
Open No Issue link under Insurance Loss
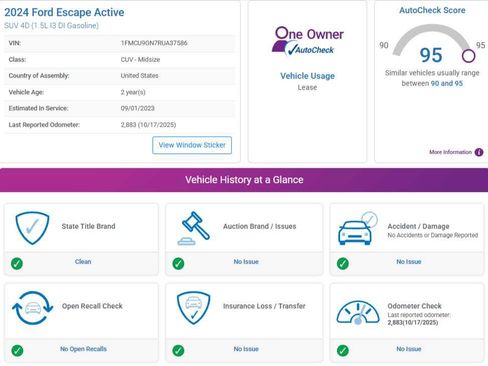246,349
